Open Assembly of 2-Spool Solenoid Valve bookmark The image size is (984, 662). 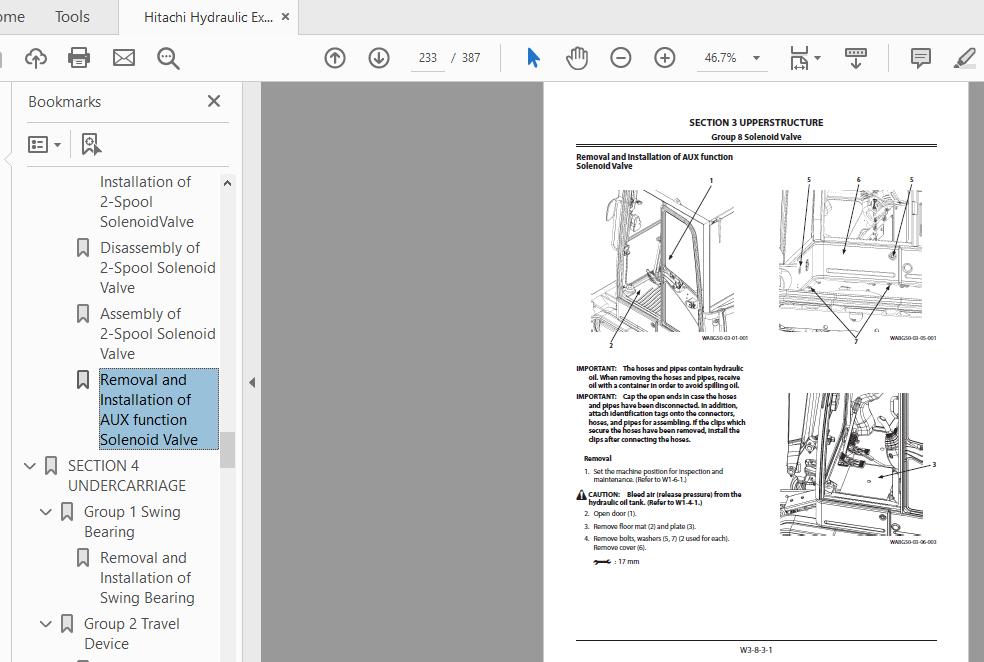pos(158,334)
